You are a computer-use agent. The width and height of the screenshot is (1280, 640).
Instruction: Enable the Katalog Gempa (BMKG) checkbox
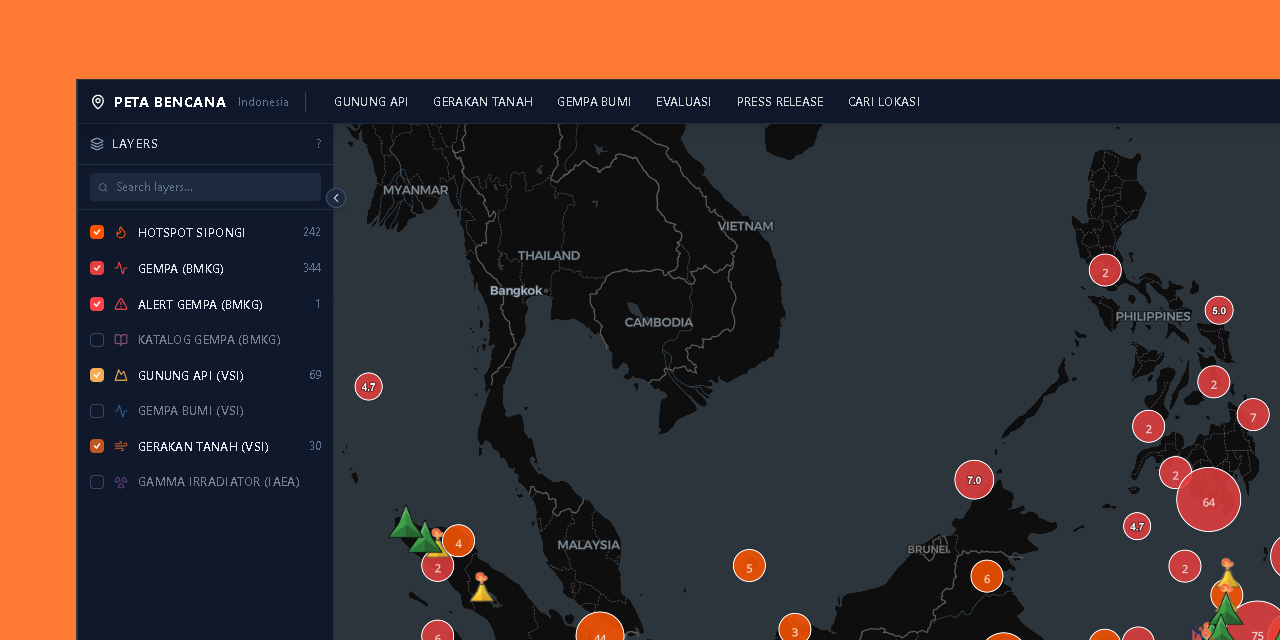[97, 340]
